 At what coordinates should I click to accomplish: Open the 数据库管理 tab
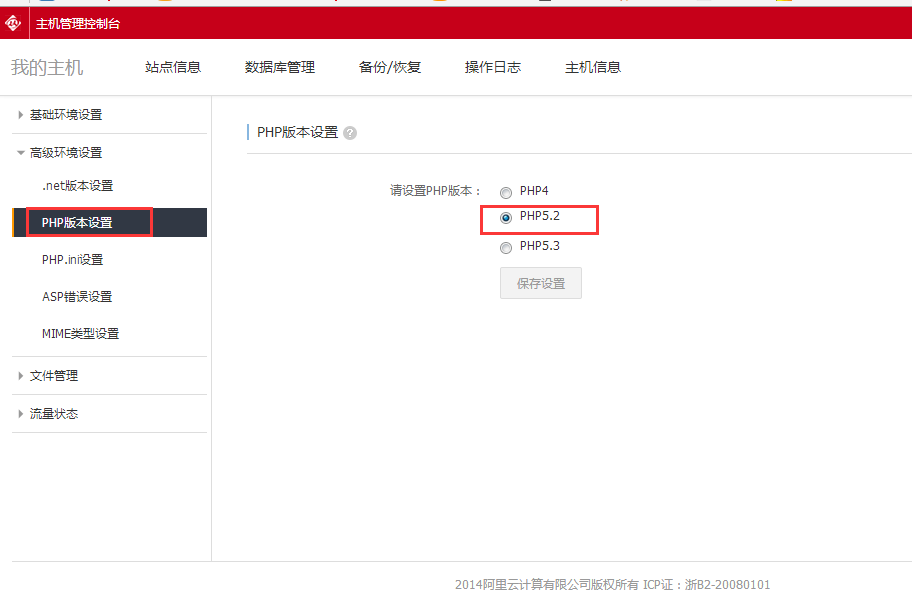[x=280, y=67]
